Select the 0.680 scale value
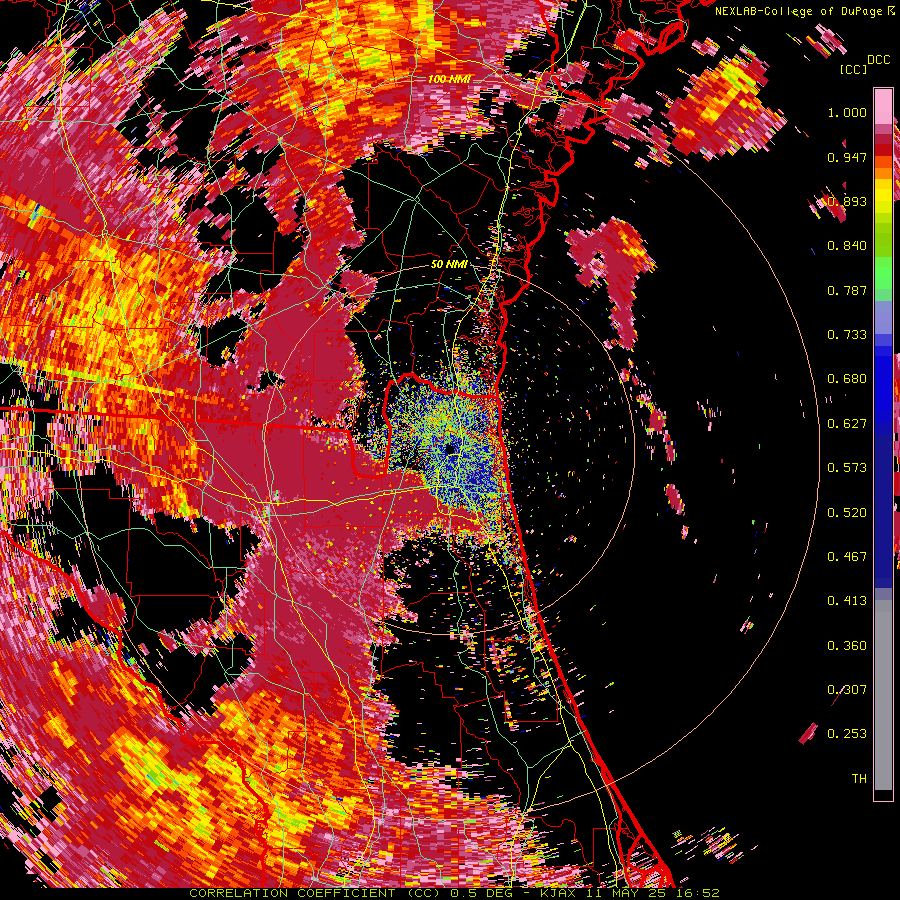The image size is (900, 900). (x=847, y=379)
